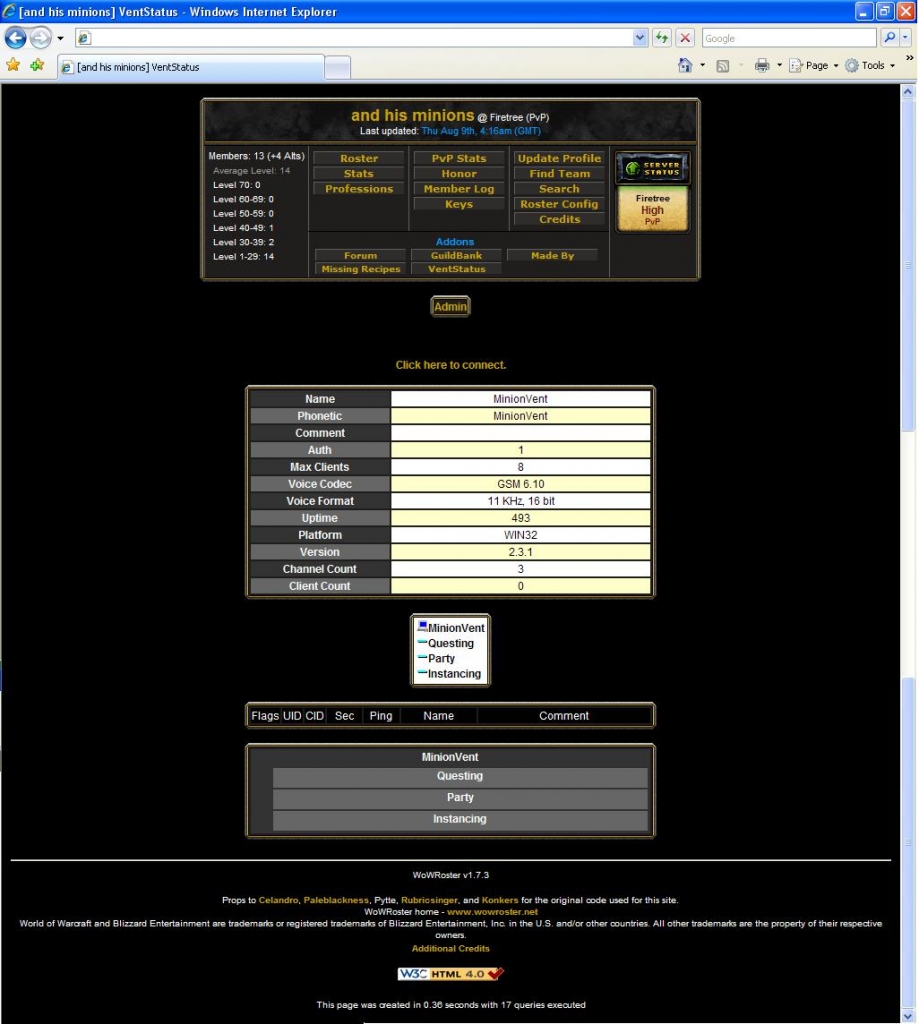Click the Celandro credit link
The height and width of the screenshot is (1024, 919).
point(278,900)
